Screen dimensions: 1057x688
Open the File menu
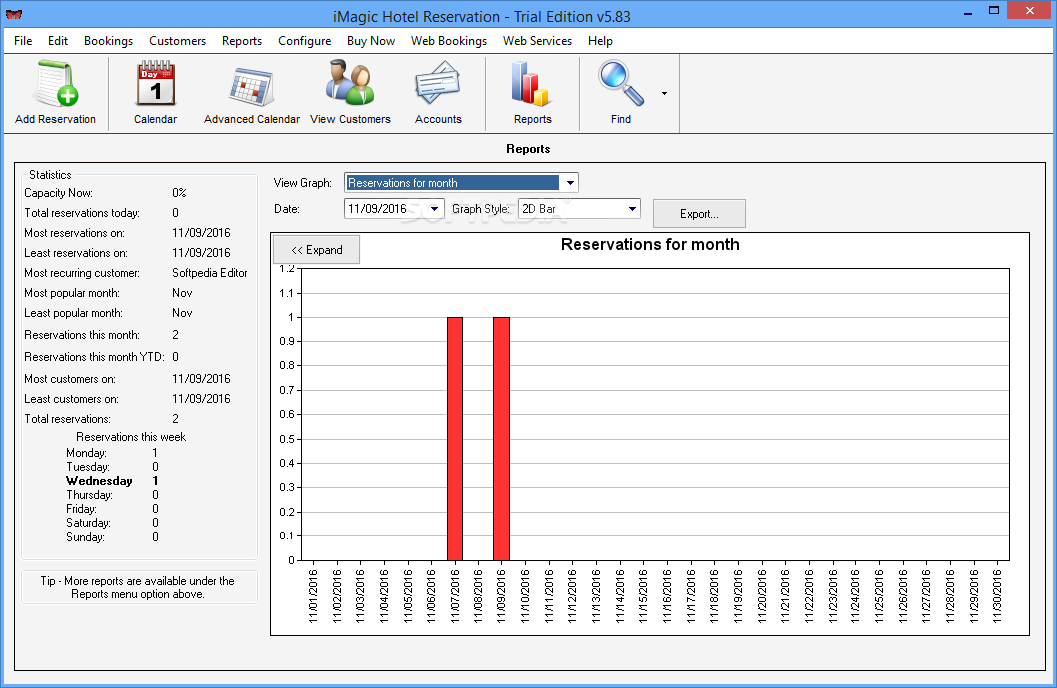click(x=23, y=41)
